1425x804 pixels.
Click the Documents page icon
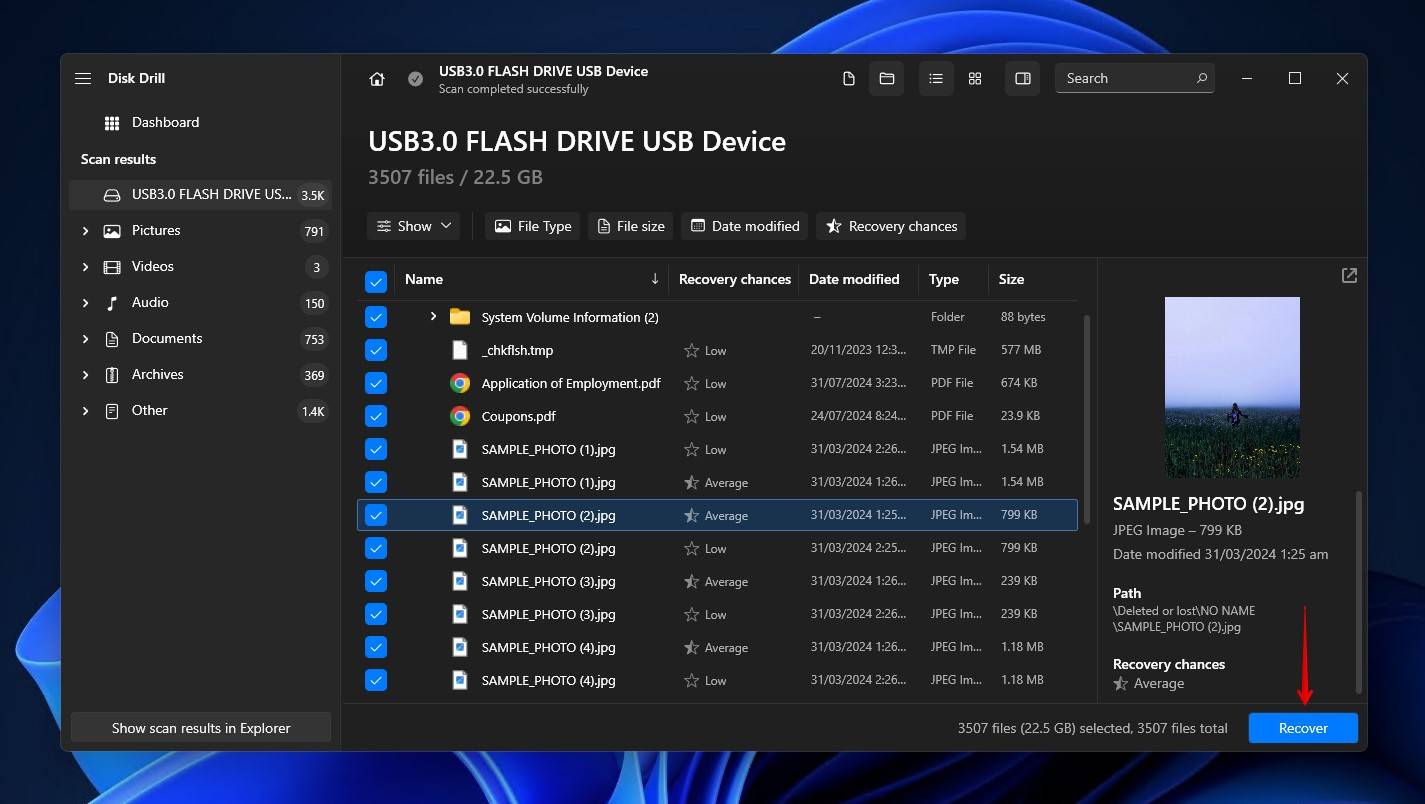(112, 338)
